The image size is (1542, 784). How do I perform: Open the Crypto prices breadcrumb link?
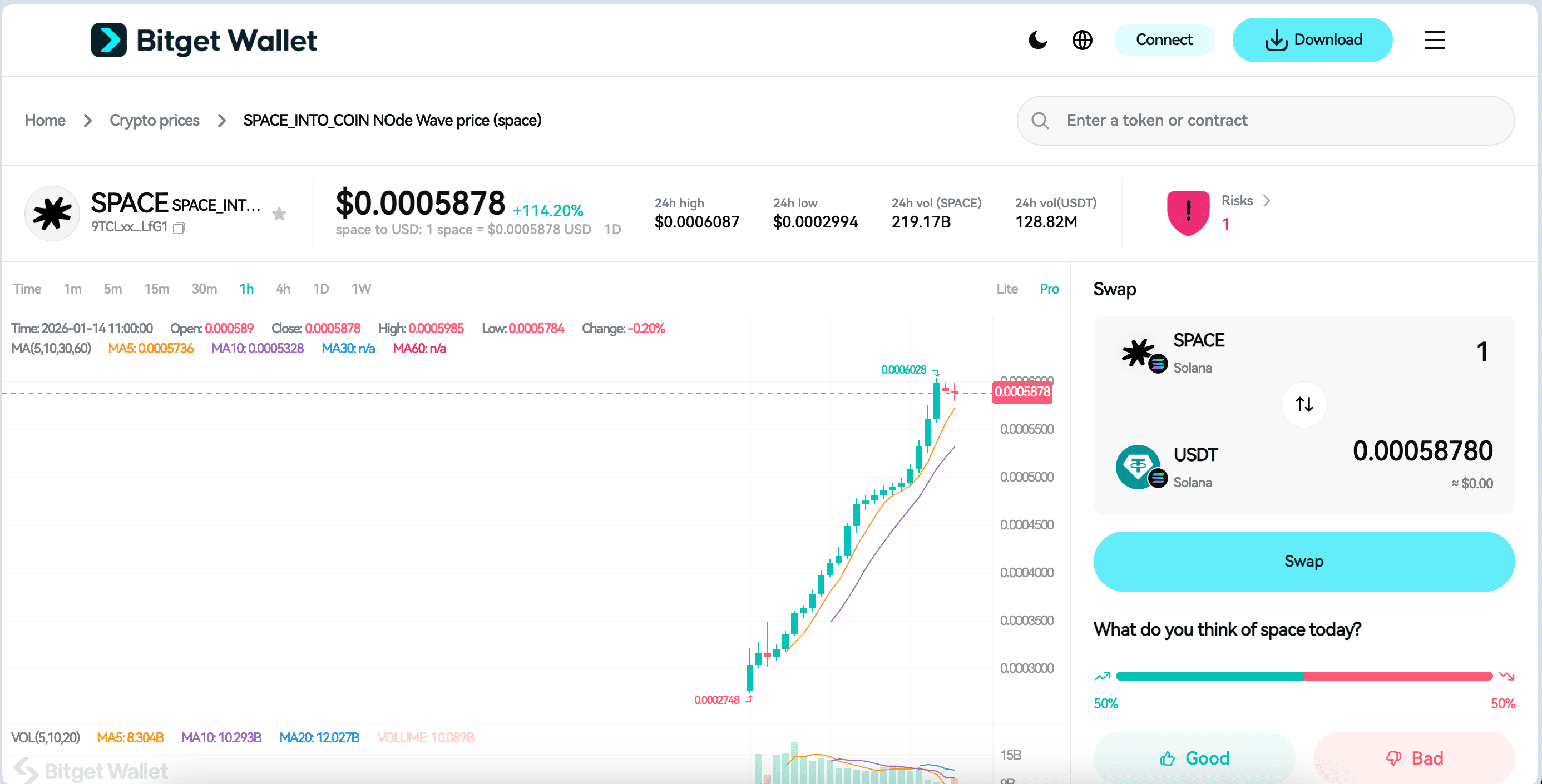click(x=154, y=120)
